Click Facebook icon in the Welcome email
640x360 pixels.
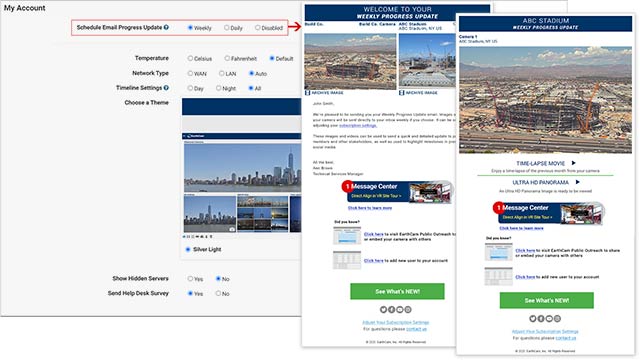(x=391, y=309)
